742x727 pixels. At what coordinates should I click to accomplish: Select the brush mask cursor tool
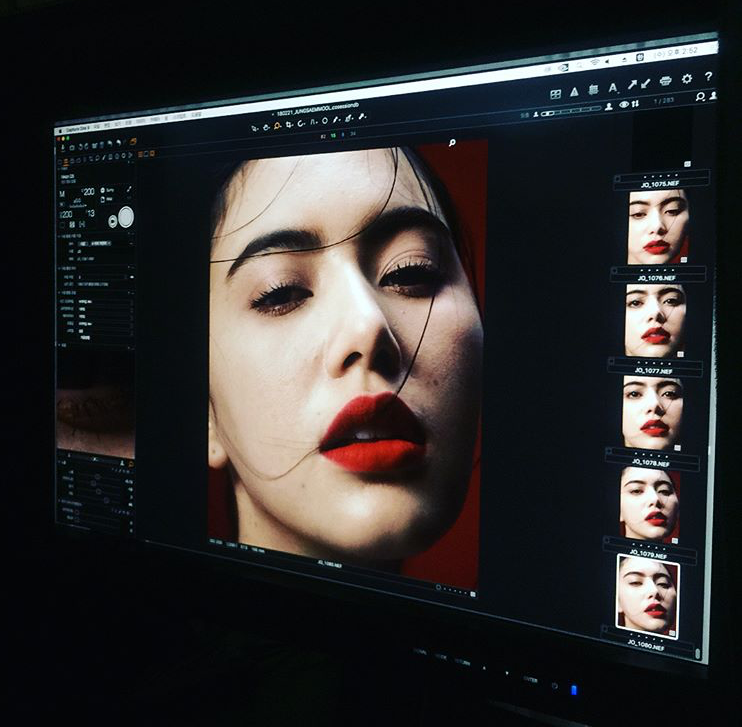click(x=337, y=119)
